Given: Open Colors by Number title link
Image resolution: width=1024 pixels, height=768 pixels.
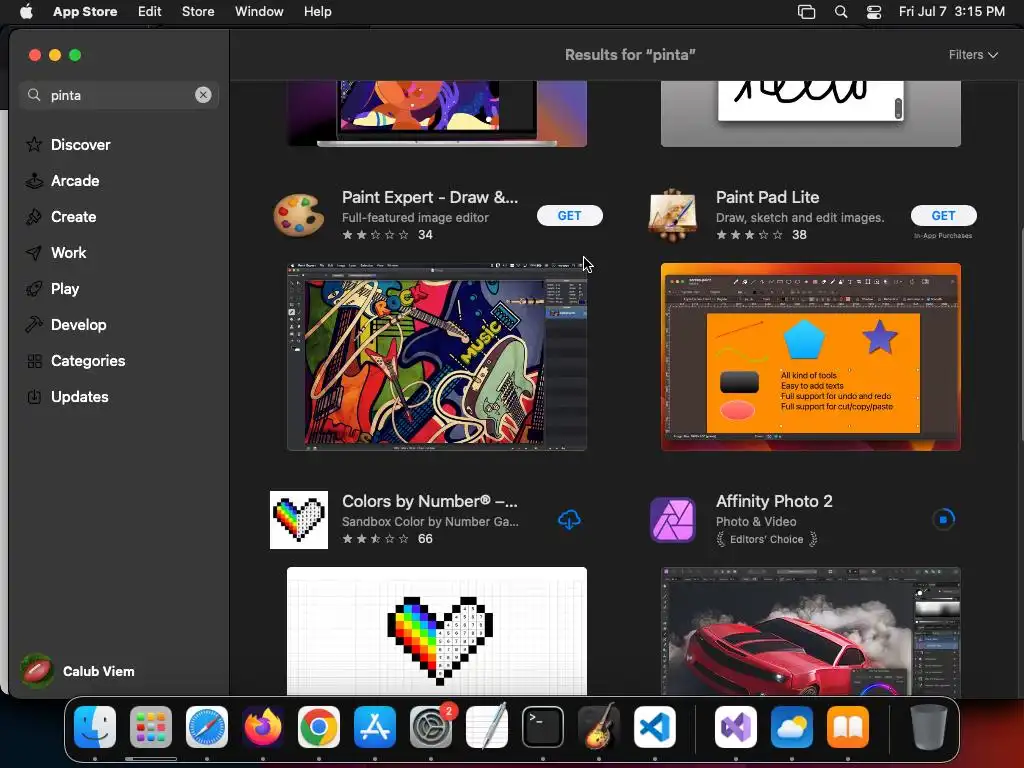Looking at the screenshot, I should [430, 501].
